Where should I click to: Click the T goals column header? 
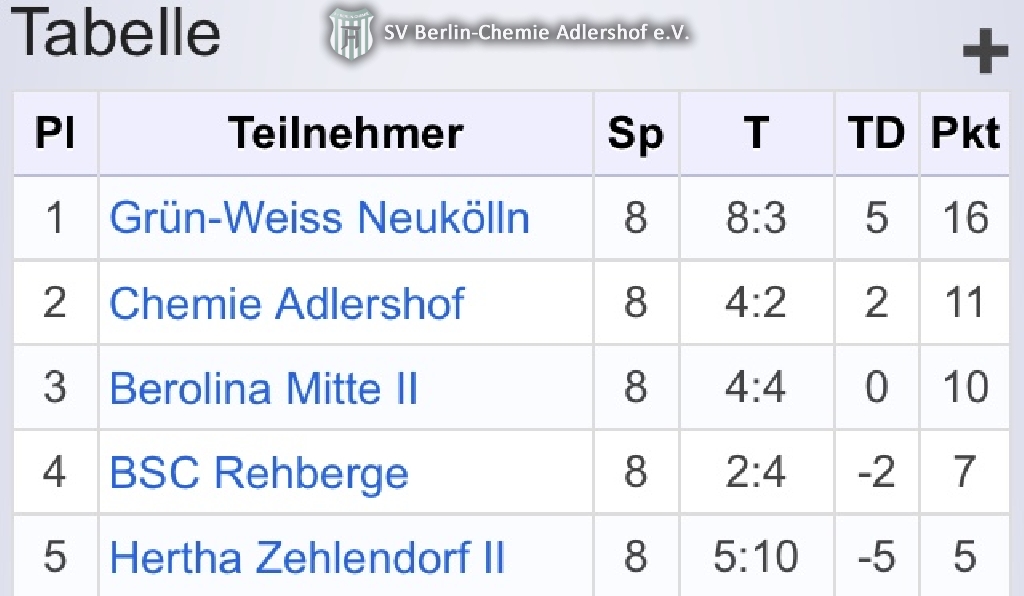[x=757, y=133]
